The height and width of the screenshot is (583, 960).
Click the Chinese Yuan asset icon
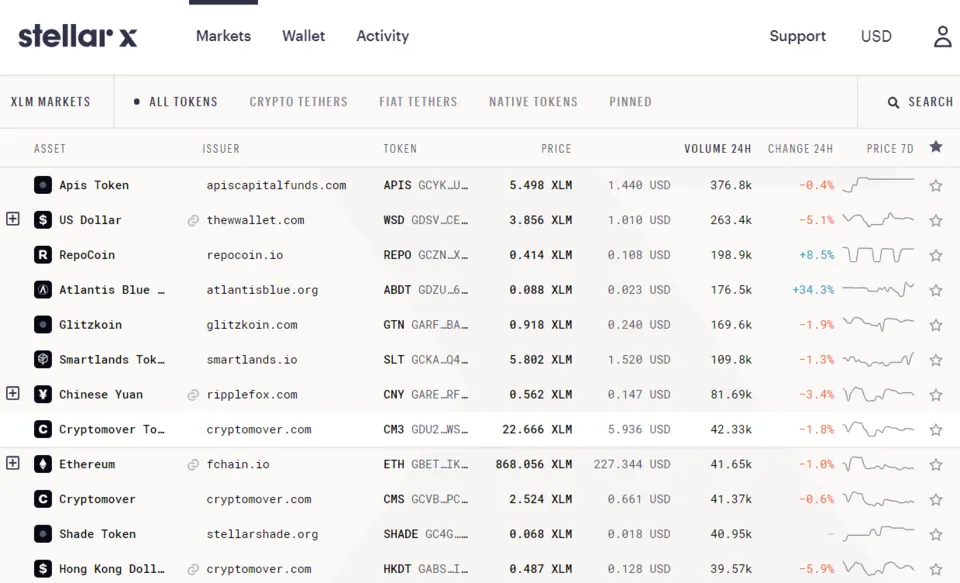pyautogui.click(x=42, y=394)
